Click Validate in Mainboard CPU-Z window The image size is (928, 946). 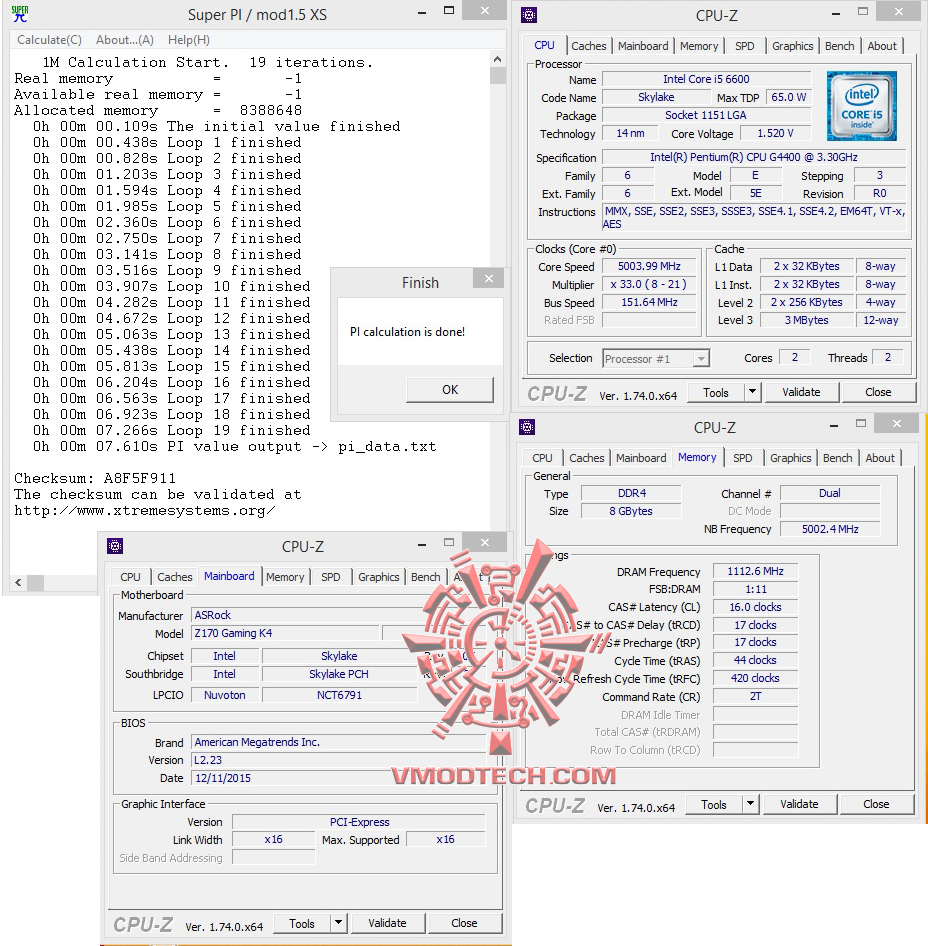[387, 923]
